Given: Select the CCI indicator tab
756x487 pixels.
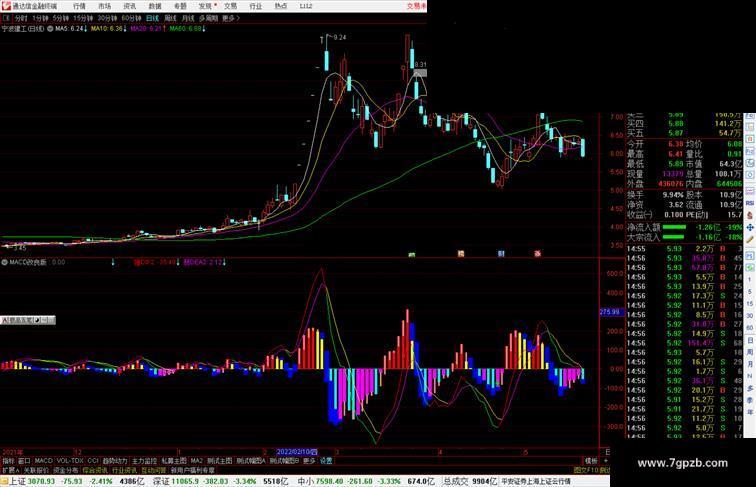Looking at the screenshot, I should click(x=93, y=461).
